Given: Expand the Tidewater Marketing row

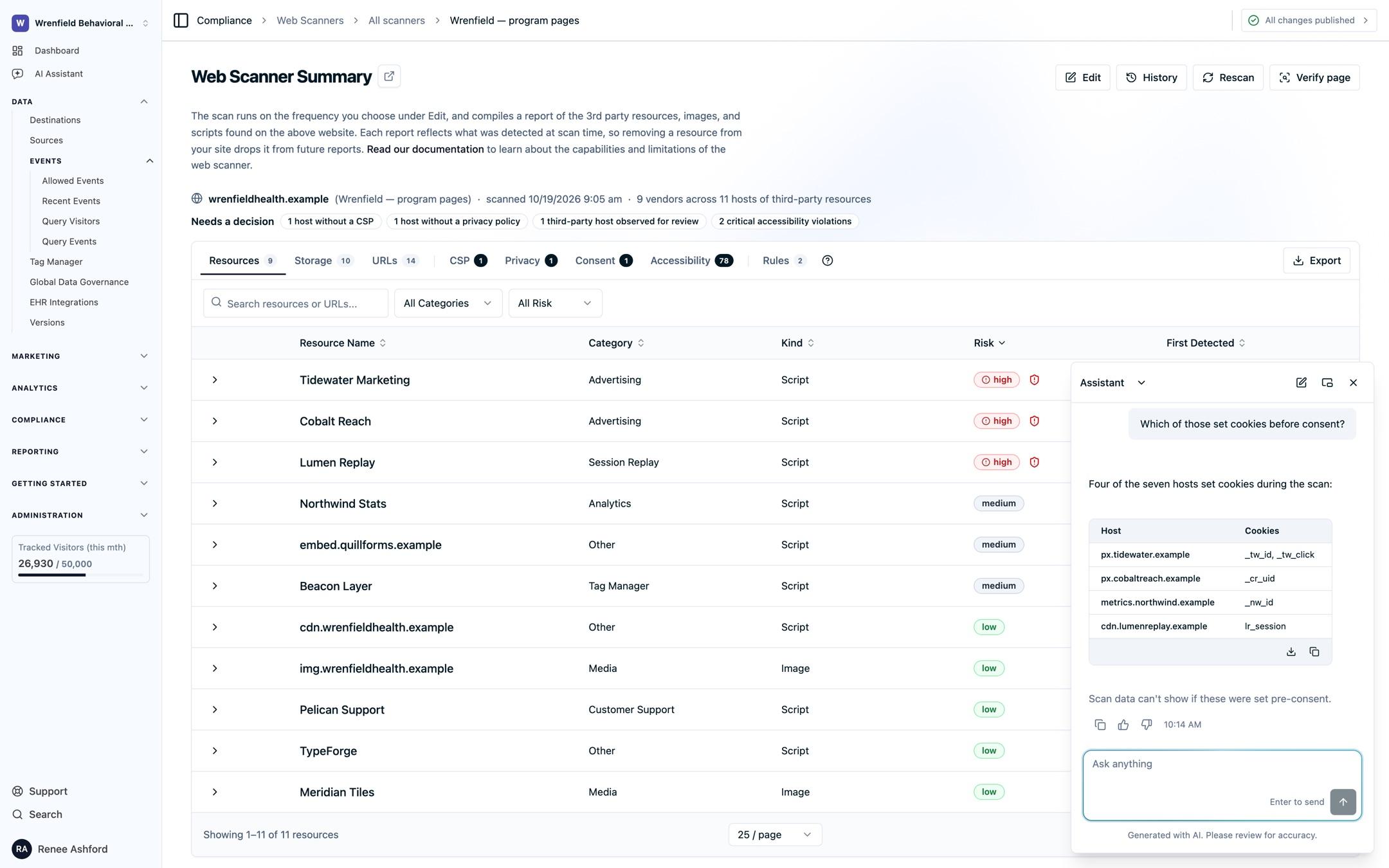Looking at the screenshot, I should [x=215, y=380].
